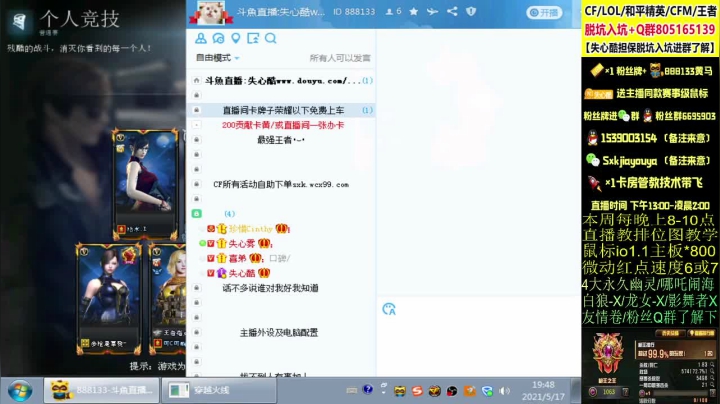Image resolution: width=720 pixels, height=404 pixels.
Task: Select user 喜弟 in member list
Action: coord(237,258)
